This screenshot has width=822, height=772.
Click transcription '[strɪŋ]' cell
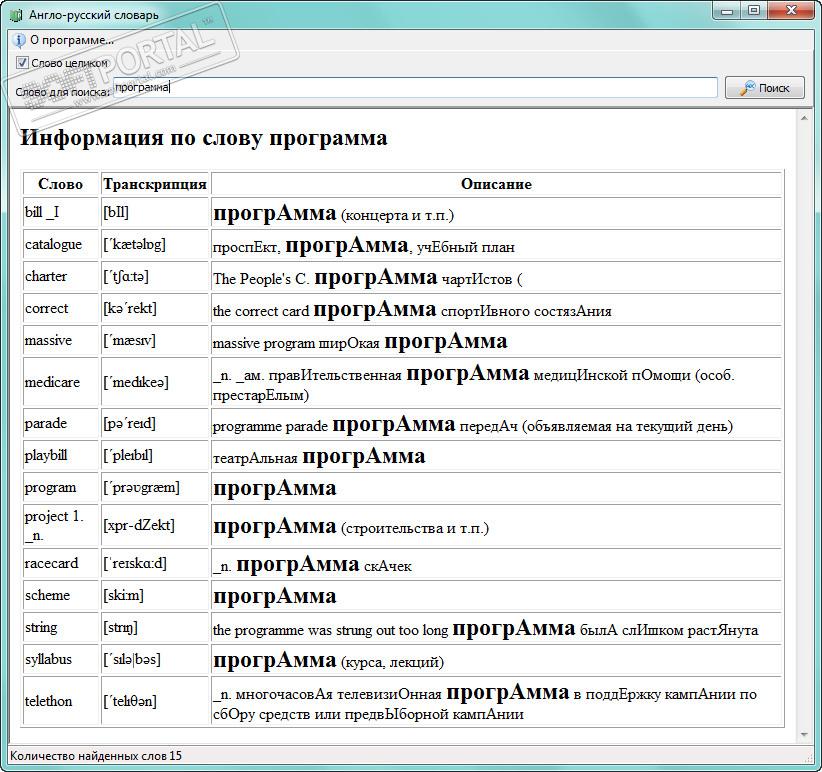[x=155, y=628]
